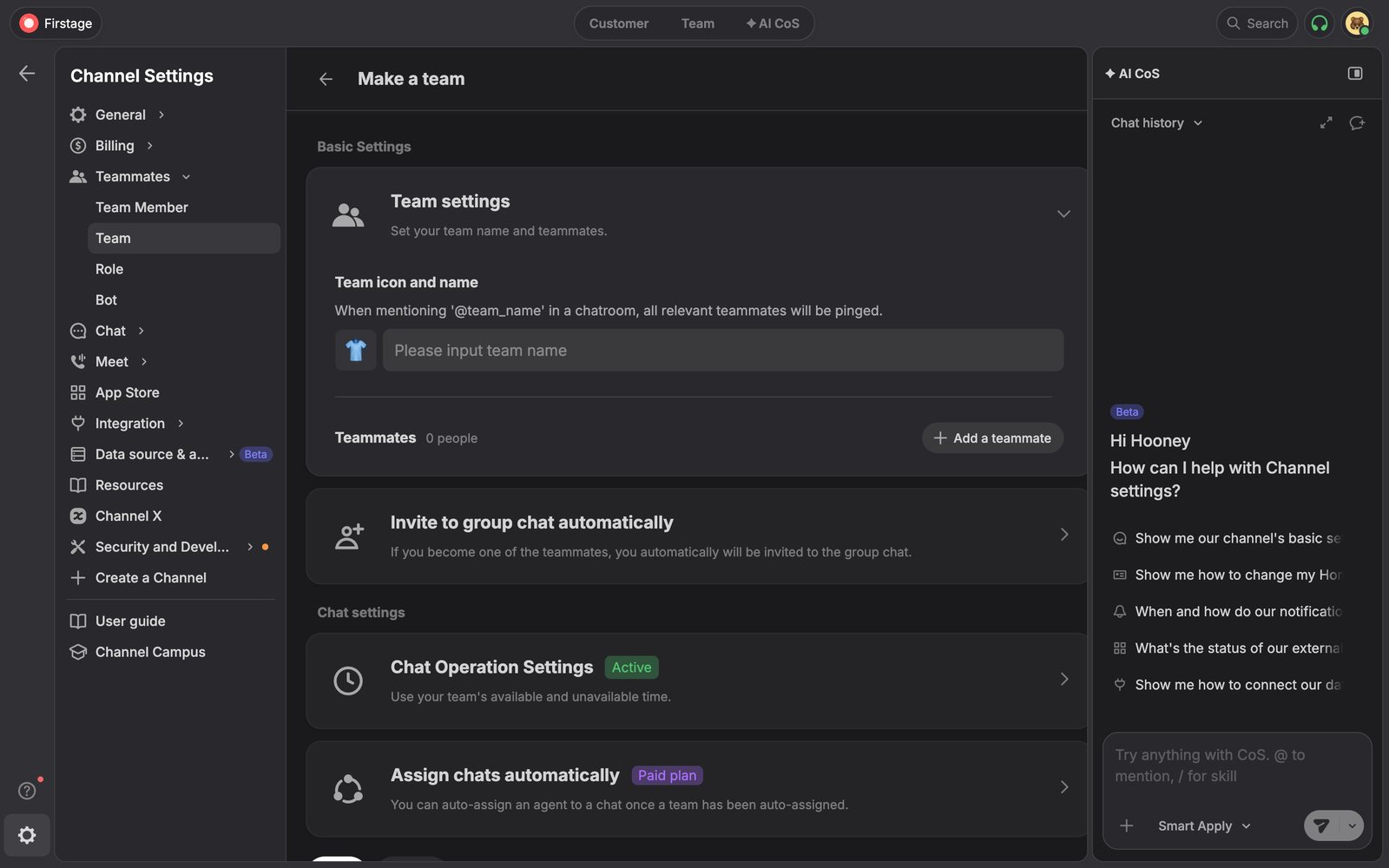Open the headset support icon
This screenshot has width=1389, height=868.
click(x=1320, y=23)
